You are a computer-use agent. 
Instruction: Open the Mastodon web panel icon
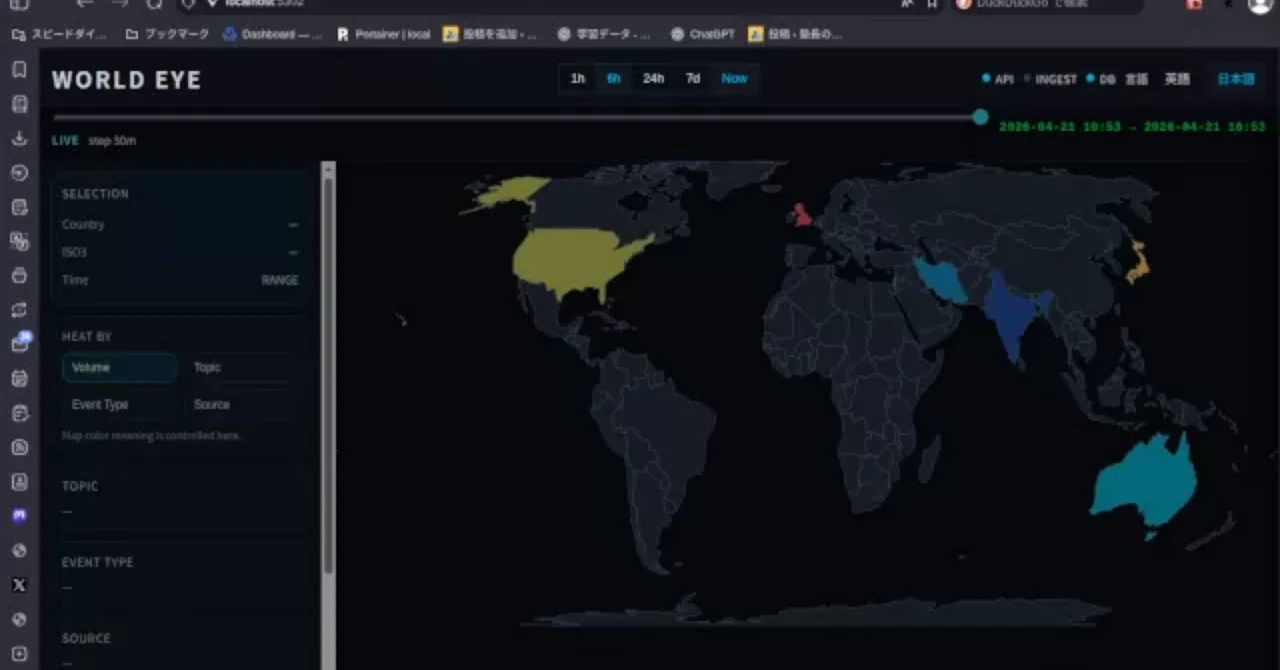(x=19, y=516)
